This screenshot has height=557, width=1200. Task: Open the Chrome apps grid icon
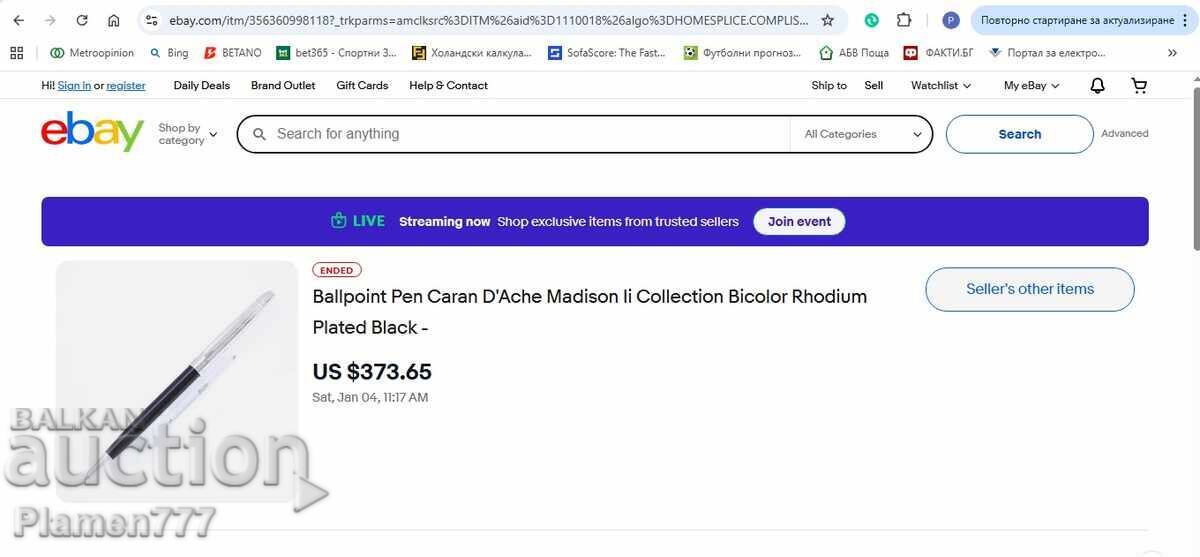click(17, 53)
